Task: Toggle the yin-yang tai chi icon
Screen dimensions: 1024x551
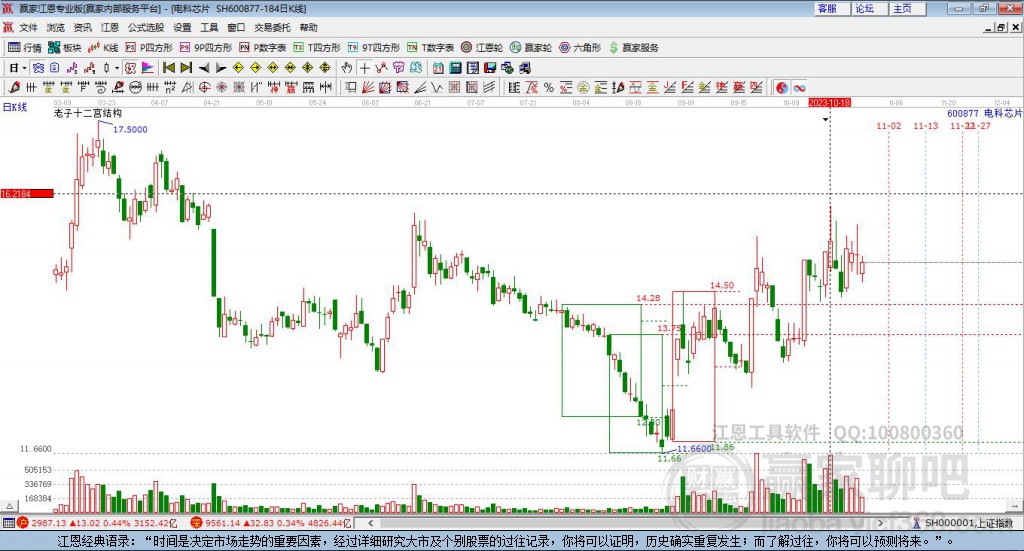Action: (782, 87)
